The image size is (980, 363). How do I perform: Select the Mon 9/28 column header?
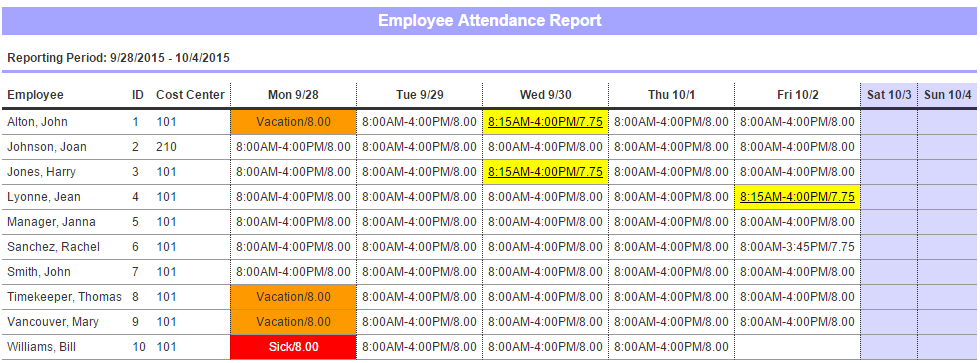tap(294, 95)
